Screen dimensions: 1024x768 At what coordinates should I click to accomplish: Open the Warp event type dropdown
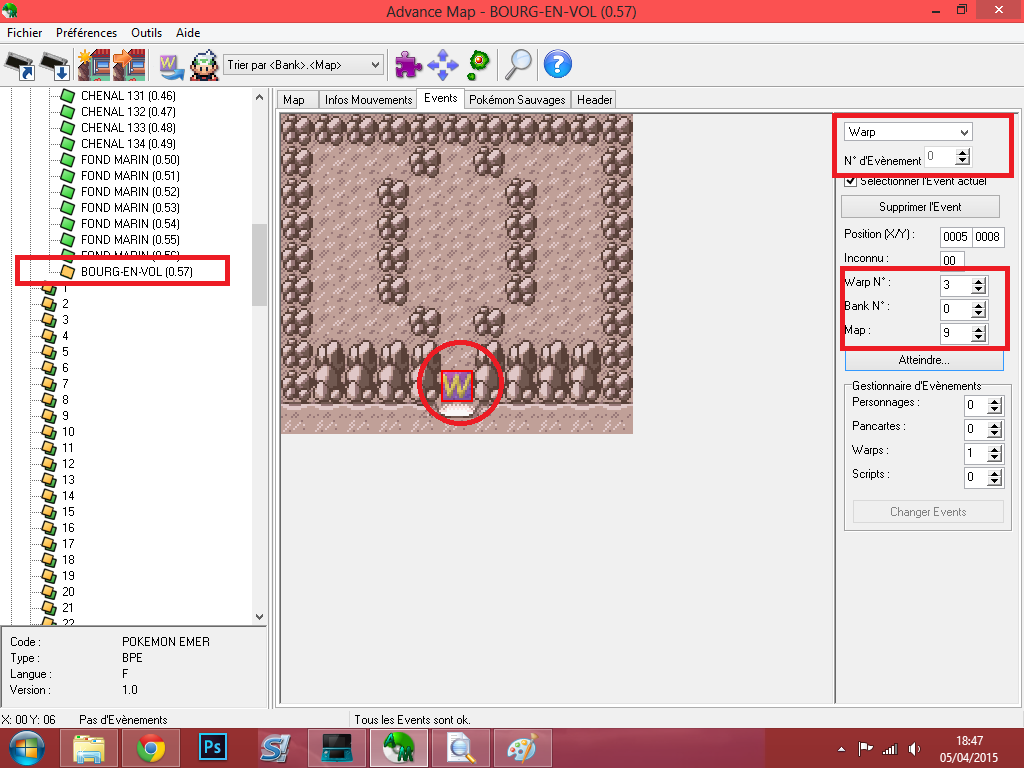coord(908,132)
